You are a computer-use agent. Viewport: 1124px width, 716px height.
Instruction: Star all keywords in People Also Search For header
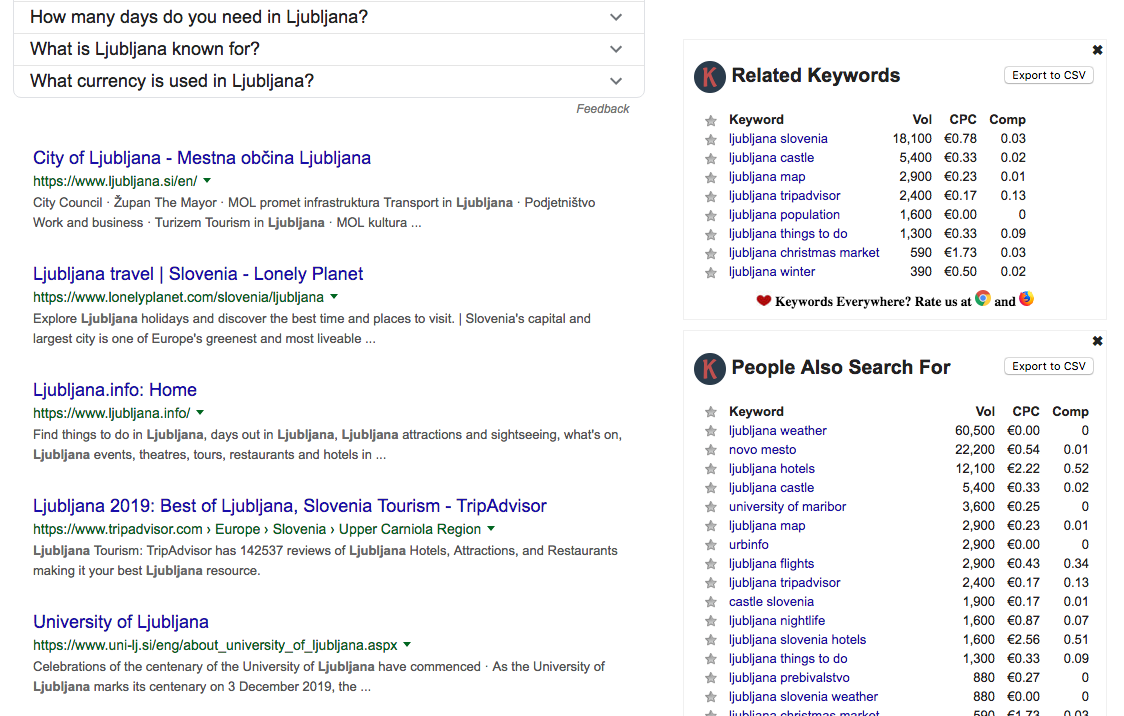(710, 412)
